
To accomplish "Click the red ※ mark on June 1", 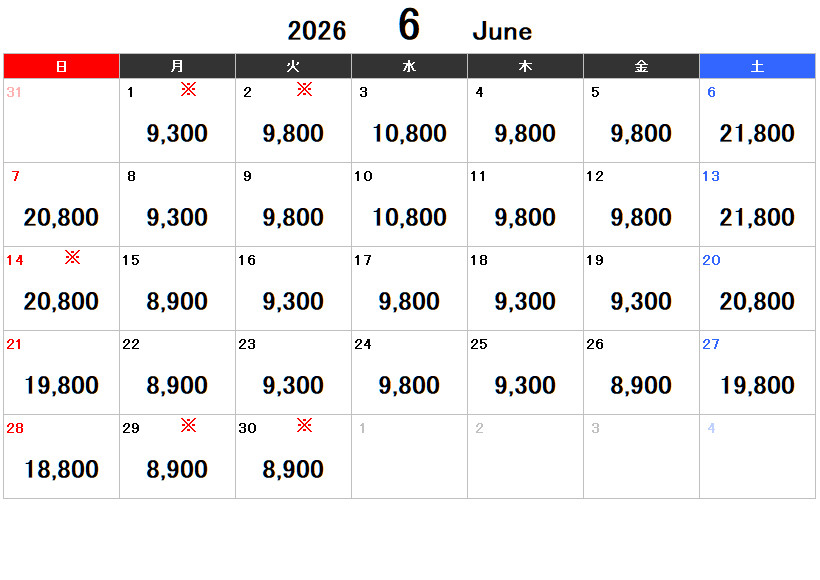I will pyautogui.click(x=188, y=89).
